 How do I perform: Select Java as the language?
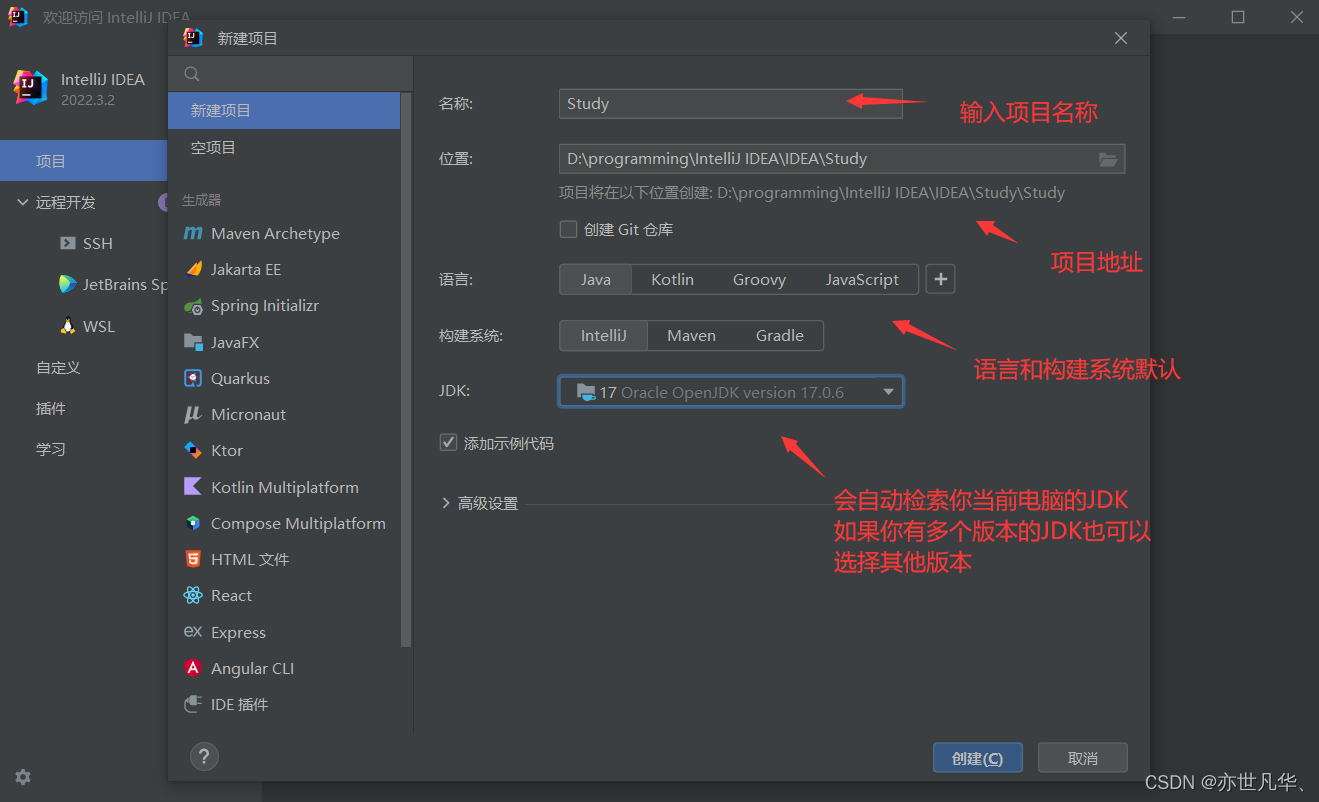pyautogui.click(x=595, y=279)
